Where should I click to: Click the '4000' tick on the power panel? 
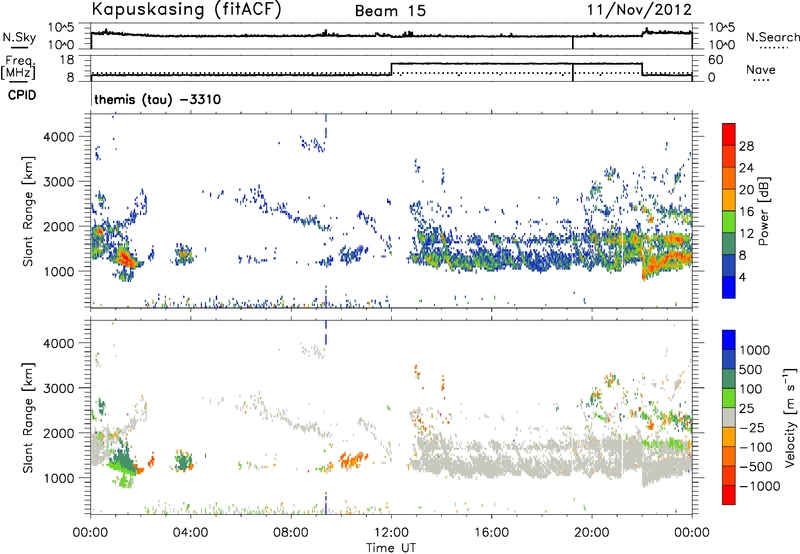[x=59, y=137]
